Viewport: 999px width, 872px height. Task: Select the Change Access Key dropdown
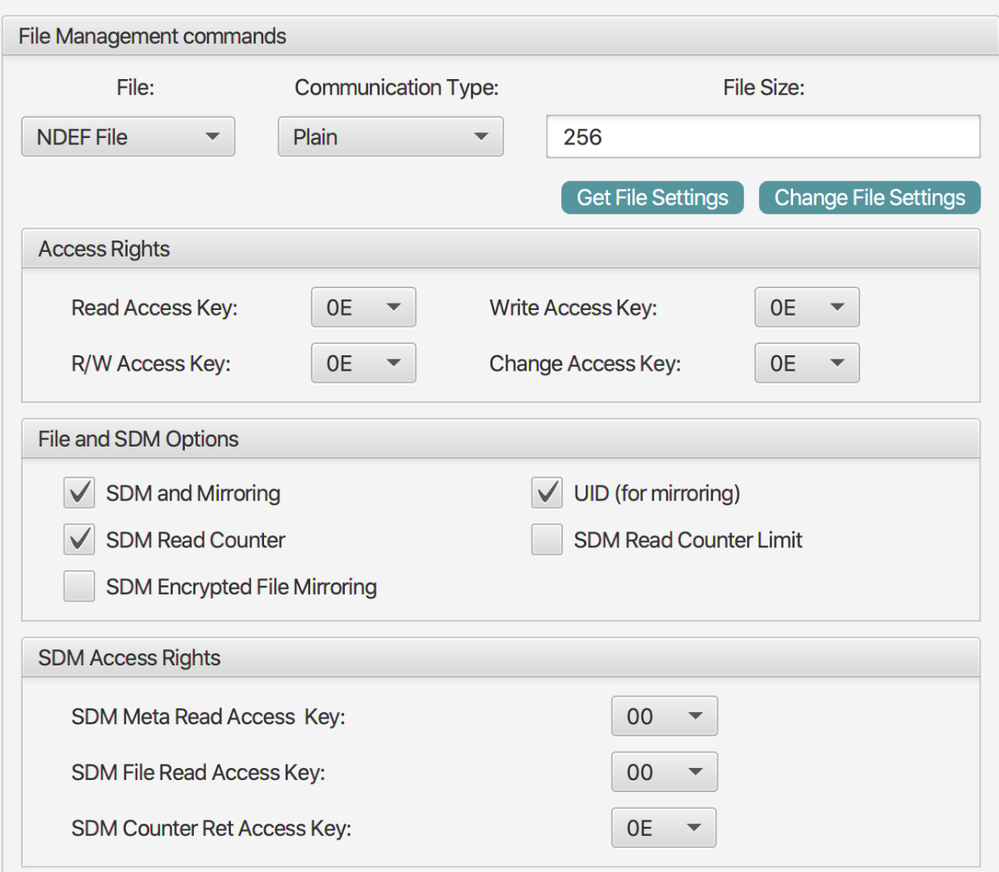tap(806, 363)
